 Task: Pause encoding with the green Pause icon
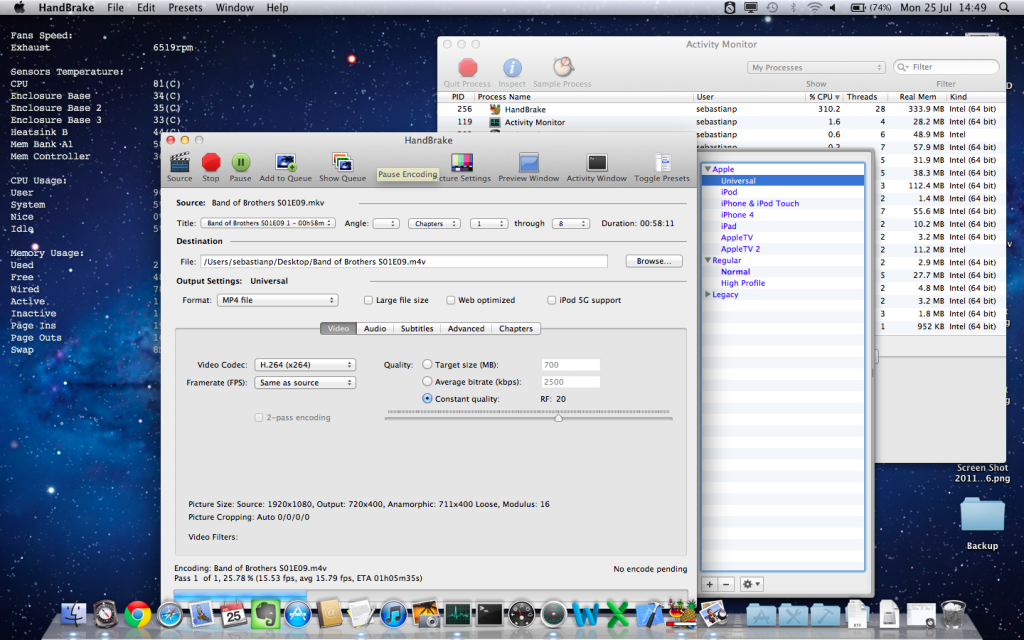click(x=241, y=163)
